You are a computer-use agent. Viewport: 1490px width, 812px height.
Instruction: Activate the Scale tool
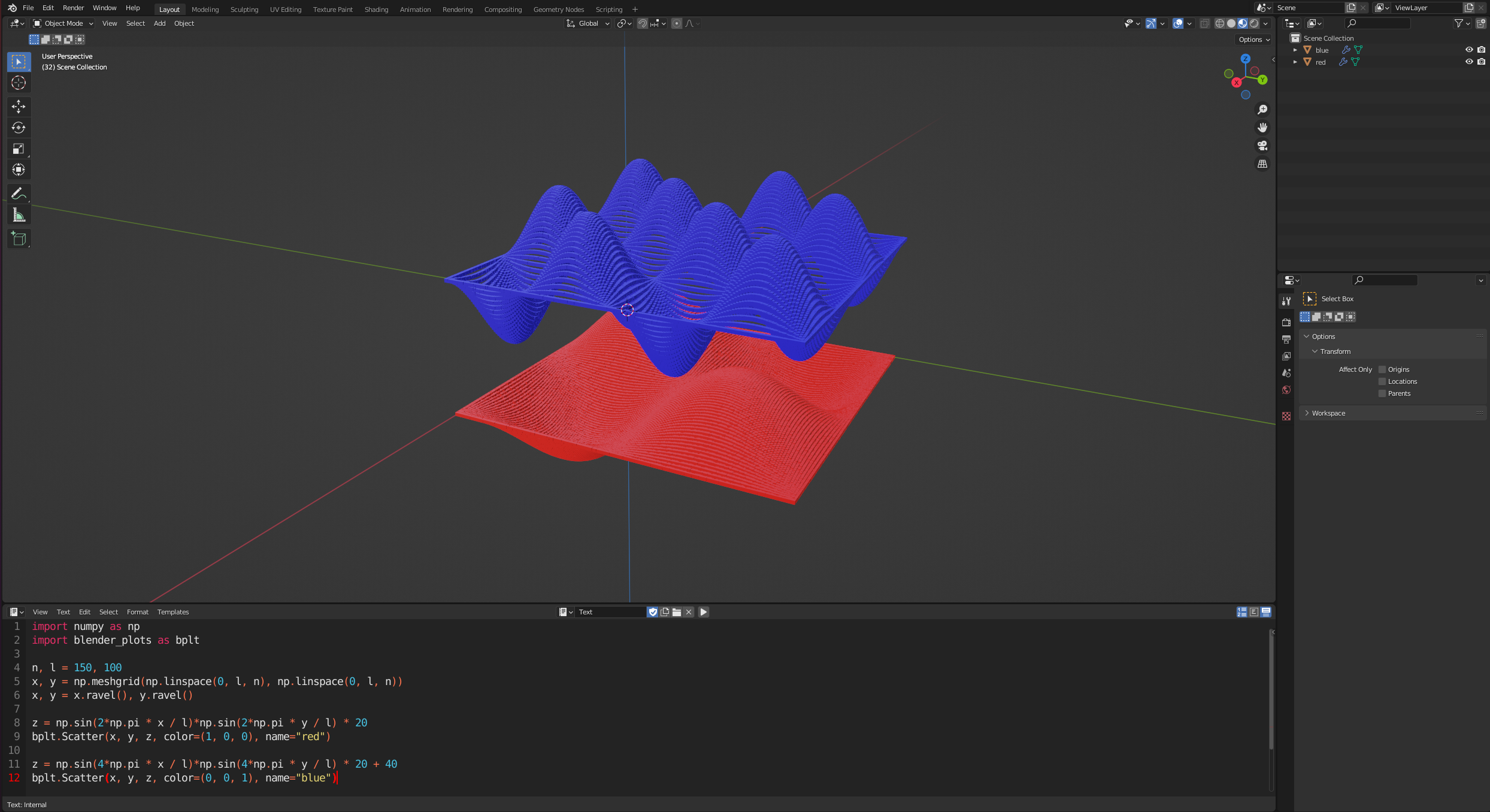19,149
